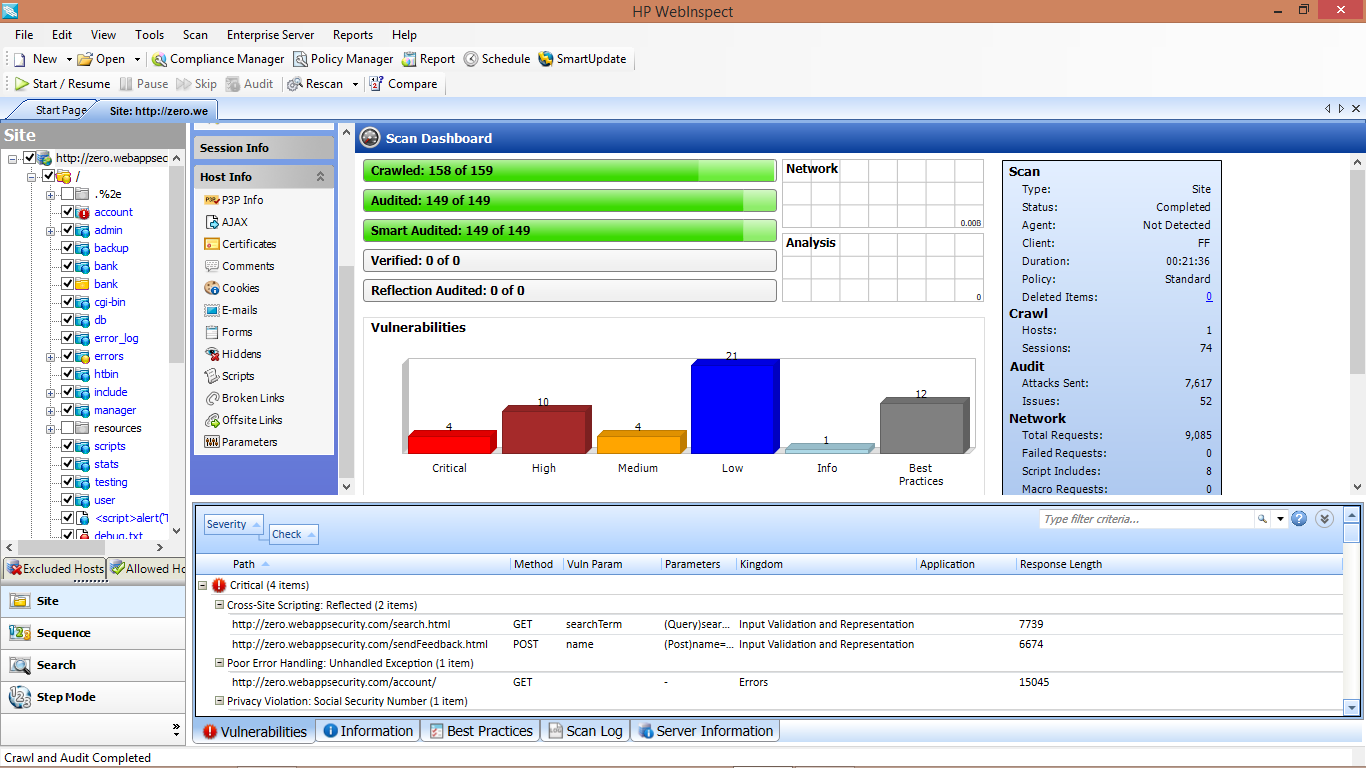Collapse the Host Info section chevron
Screen dimensions: 1366x768
point(320,177)
